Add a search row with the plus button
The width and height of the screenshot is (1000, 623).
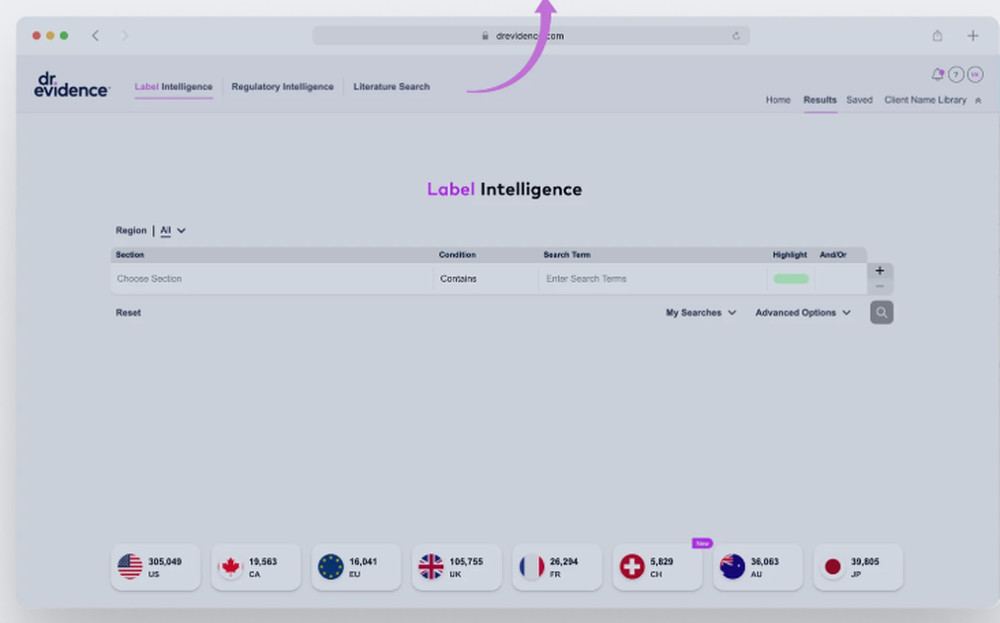click(x=879, y=270)
